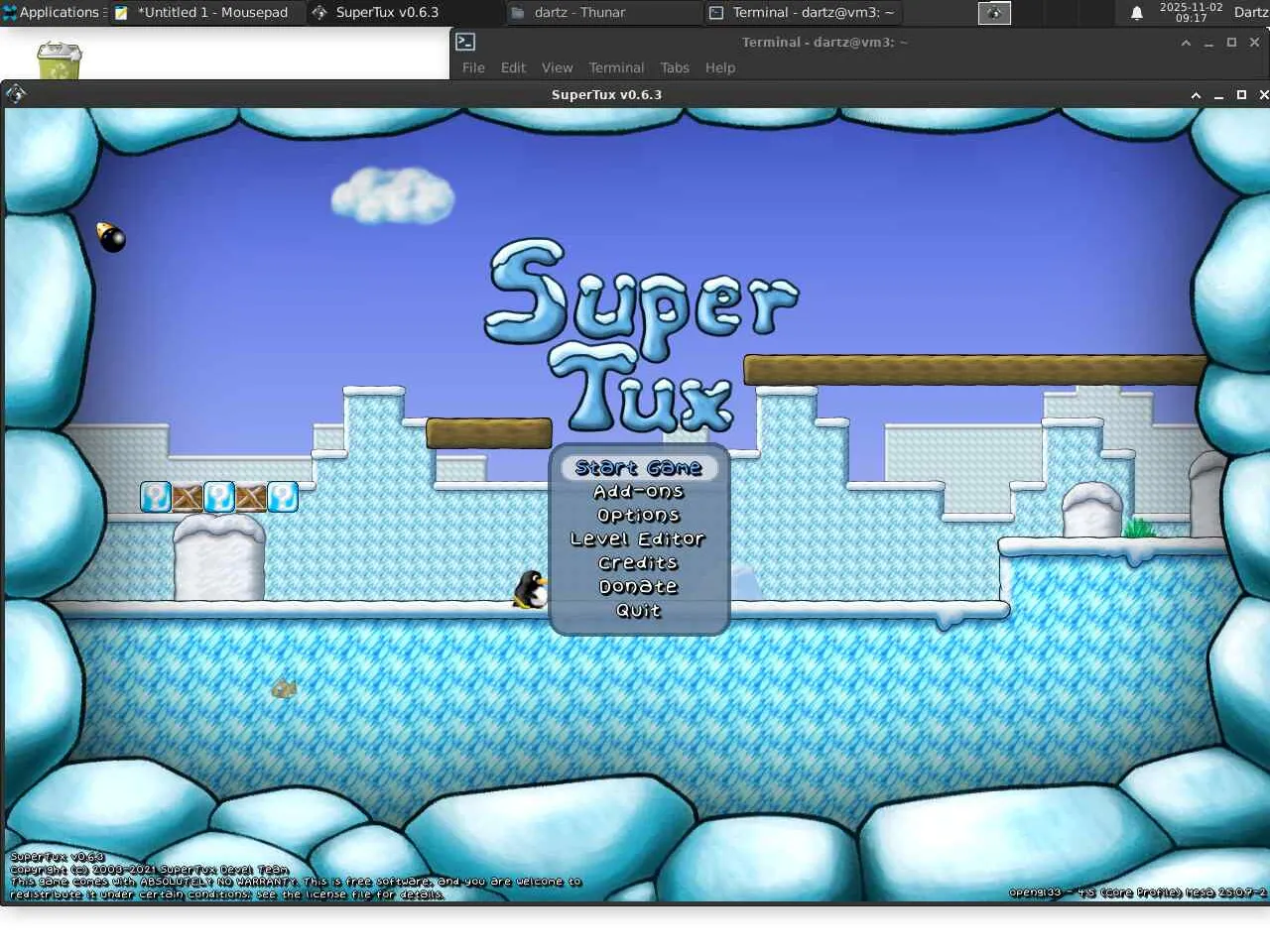Open the notification bell in the panel
The image size is (1270, 952).
pos(1137,13)
